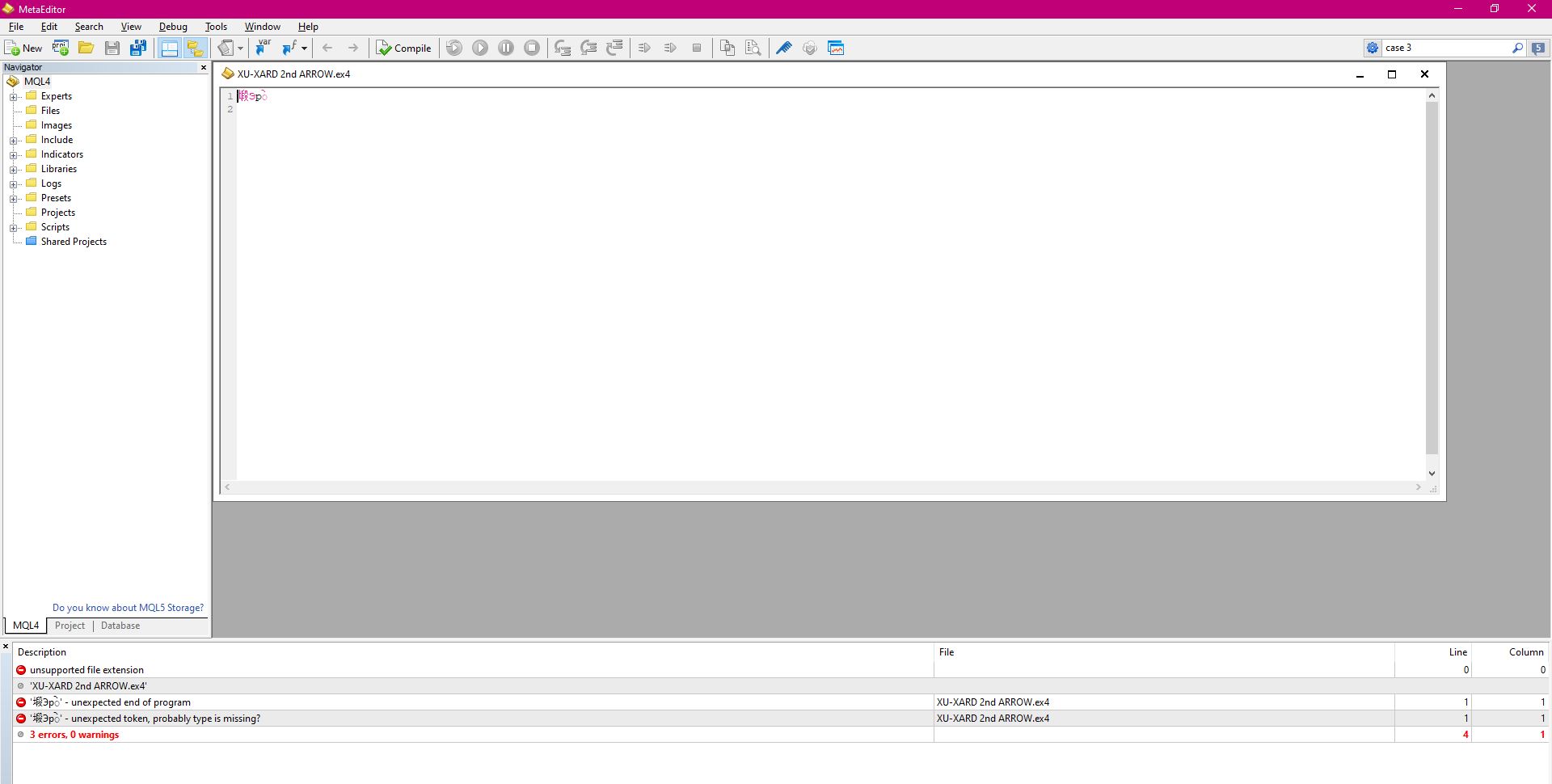The image size is (1552, 784).
Task: Open 'Do you know about MQL5 Storage?' link
Action: pyautogui.click(x=128, y=608)
